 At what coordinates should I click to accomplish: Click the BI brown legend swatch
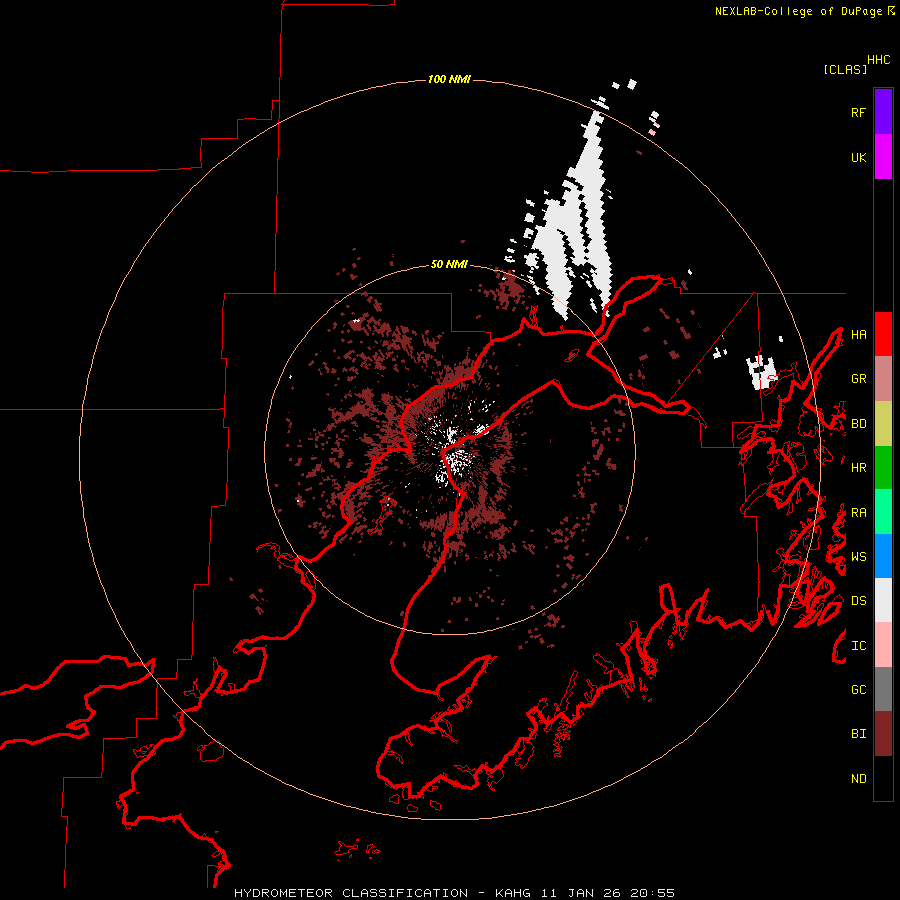[x=883, y=734]
